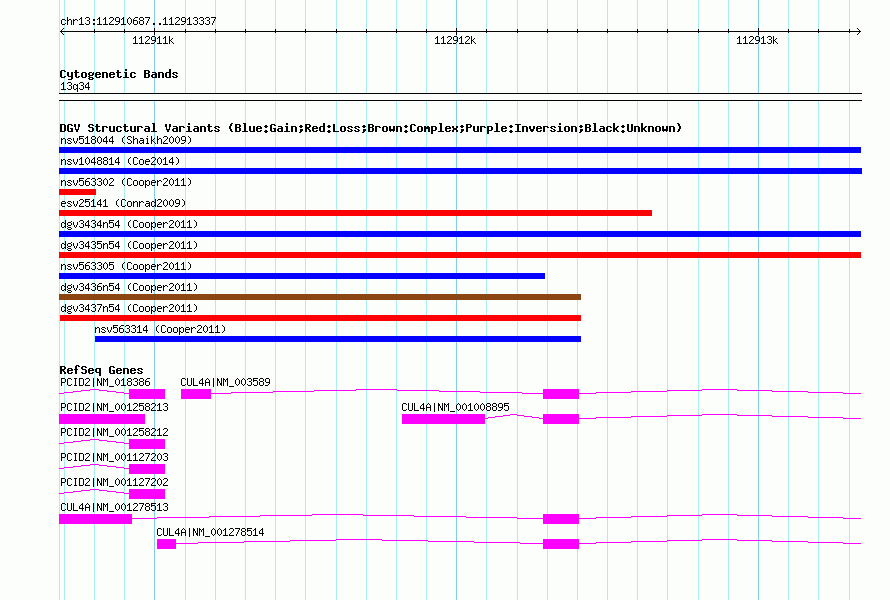Click the second exon of CUL4A NM_001008895

[x=561, y=419]
